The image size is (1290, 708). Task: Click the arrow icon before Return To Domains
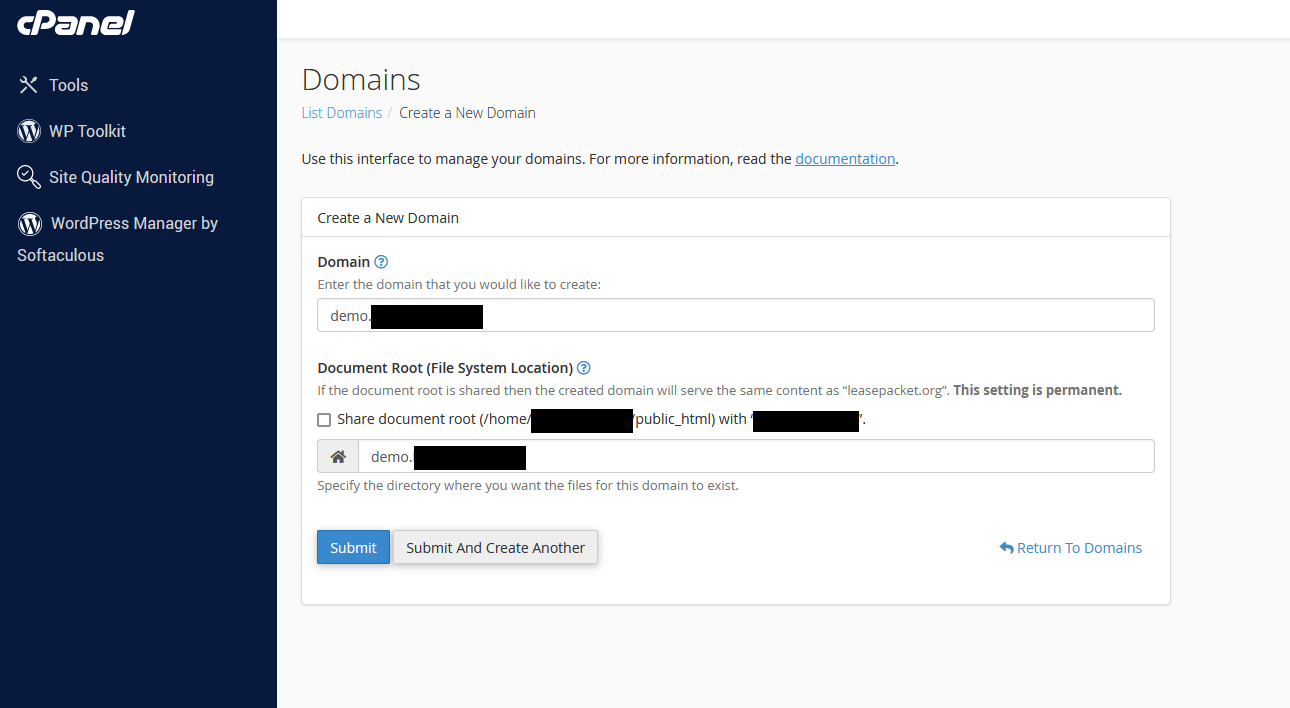point(1006,548)
